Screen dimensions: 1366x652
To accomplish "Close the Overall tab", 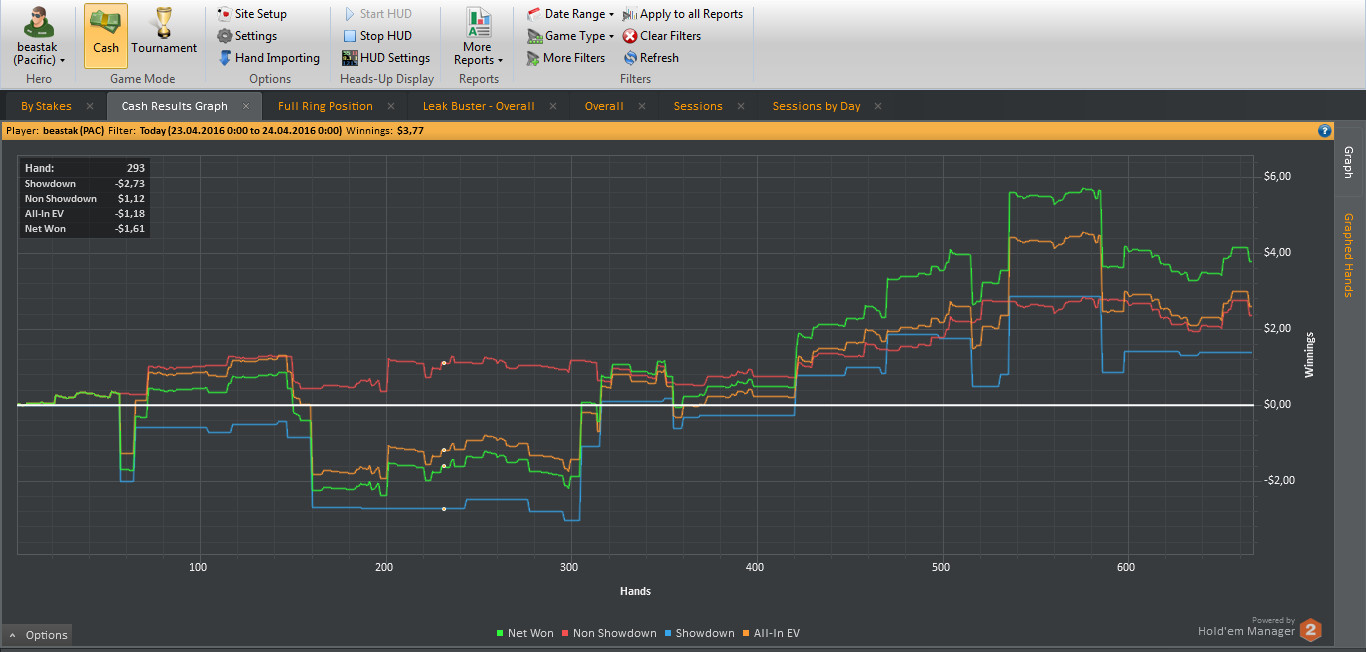I will point(642,106).
